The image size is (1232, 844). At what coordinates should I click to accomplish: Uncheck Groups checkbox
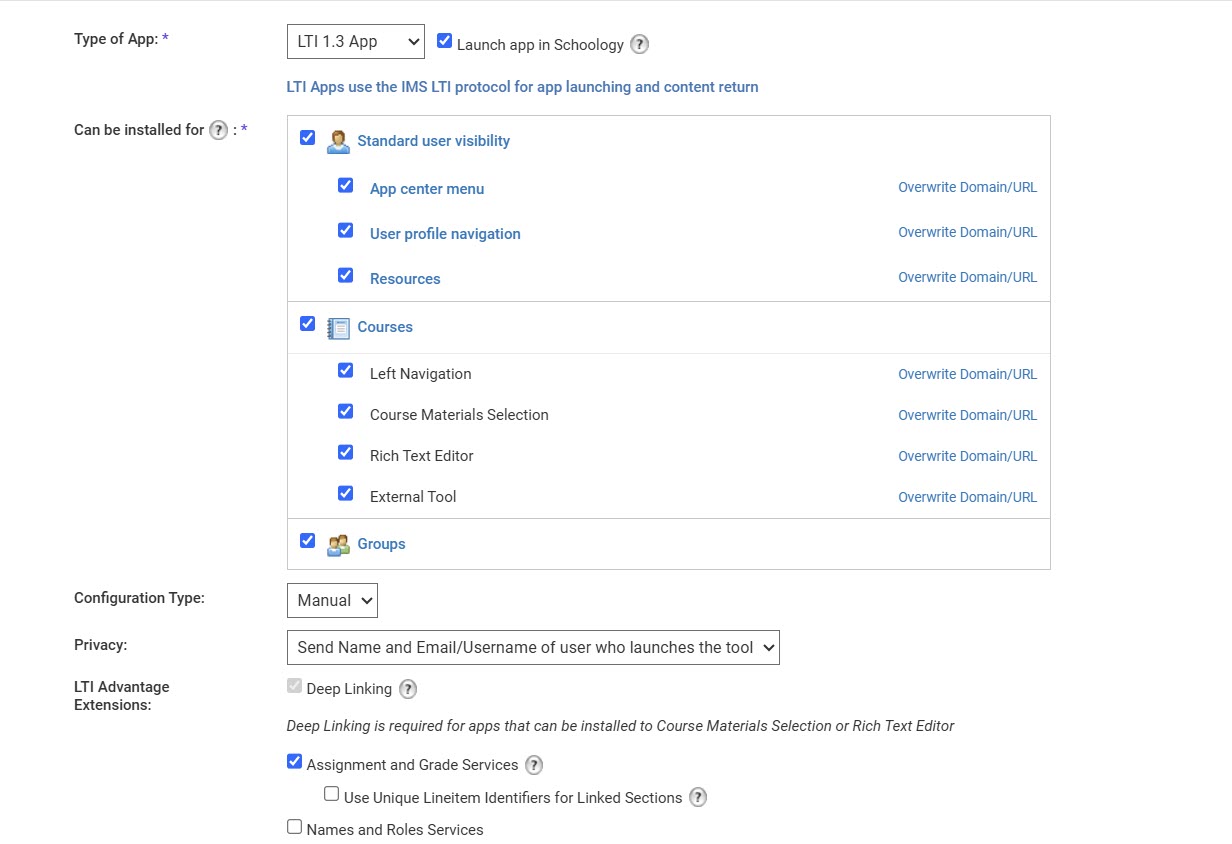pyautogui.click(x=307, y=540)
